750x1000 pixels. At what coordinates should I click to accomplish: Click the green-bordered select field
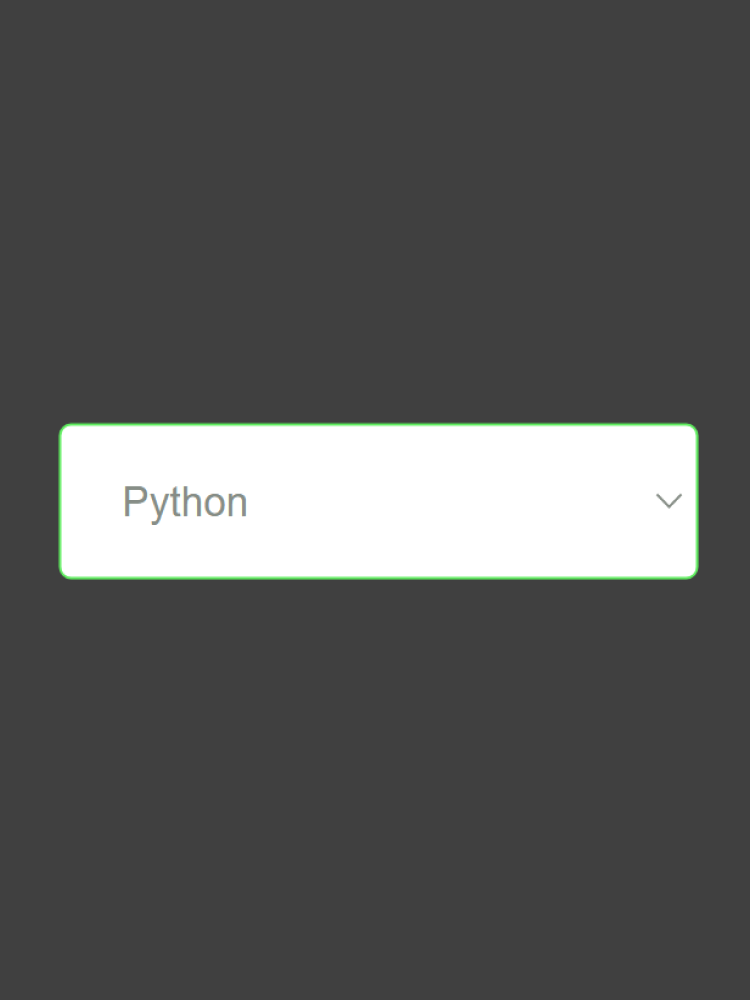click(x=378, y=501)
